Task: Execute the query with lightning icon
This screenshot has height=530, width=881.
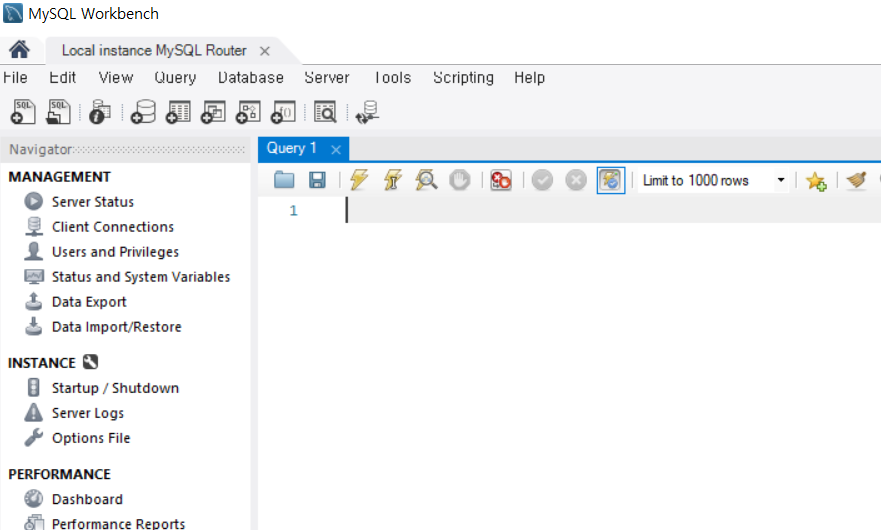Action: click(359, 180)
